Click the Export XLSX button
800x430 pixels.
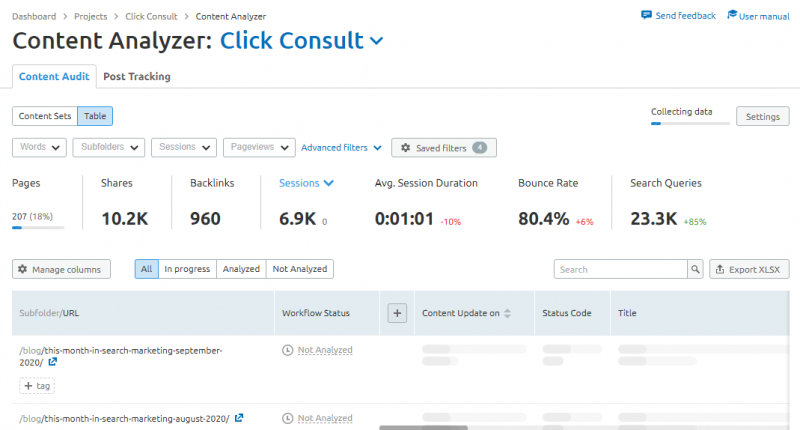(749, 269)
